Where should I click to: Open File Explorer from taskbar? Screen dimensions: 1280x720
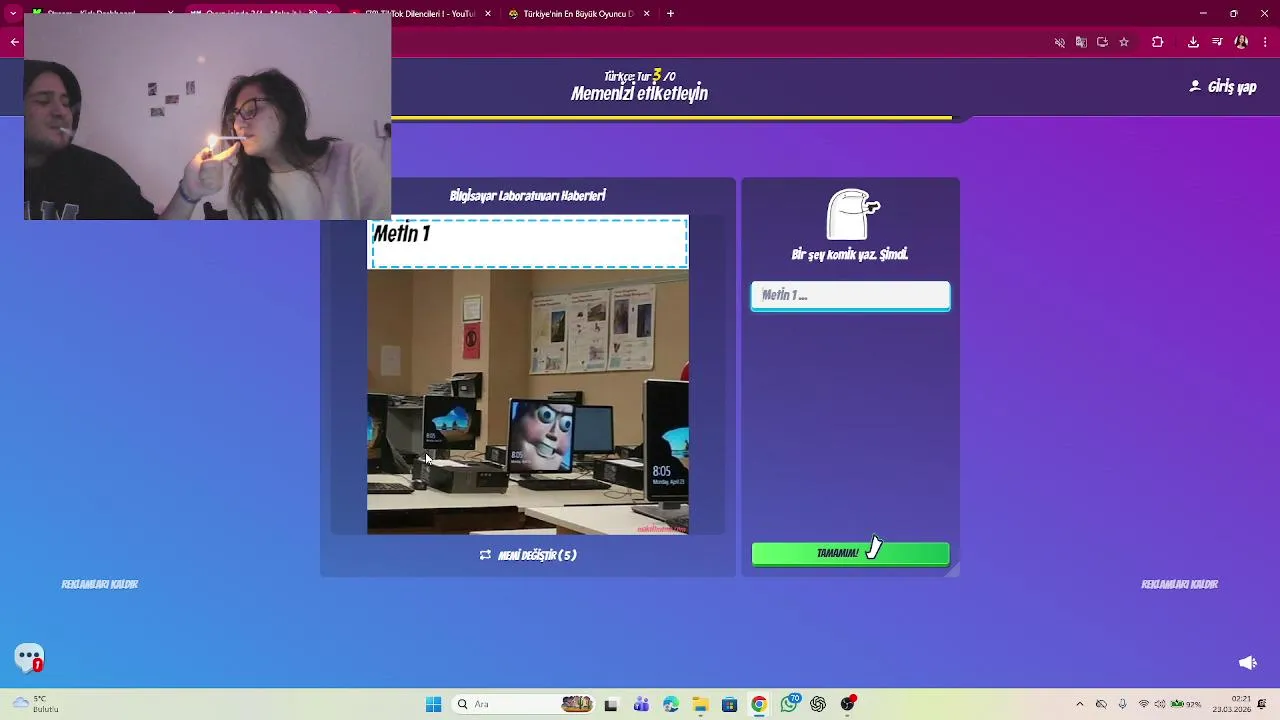pyautogui.click(x=700, y=704)
